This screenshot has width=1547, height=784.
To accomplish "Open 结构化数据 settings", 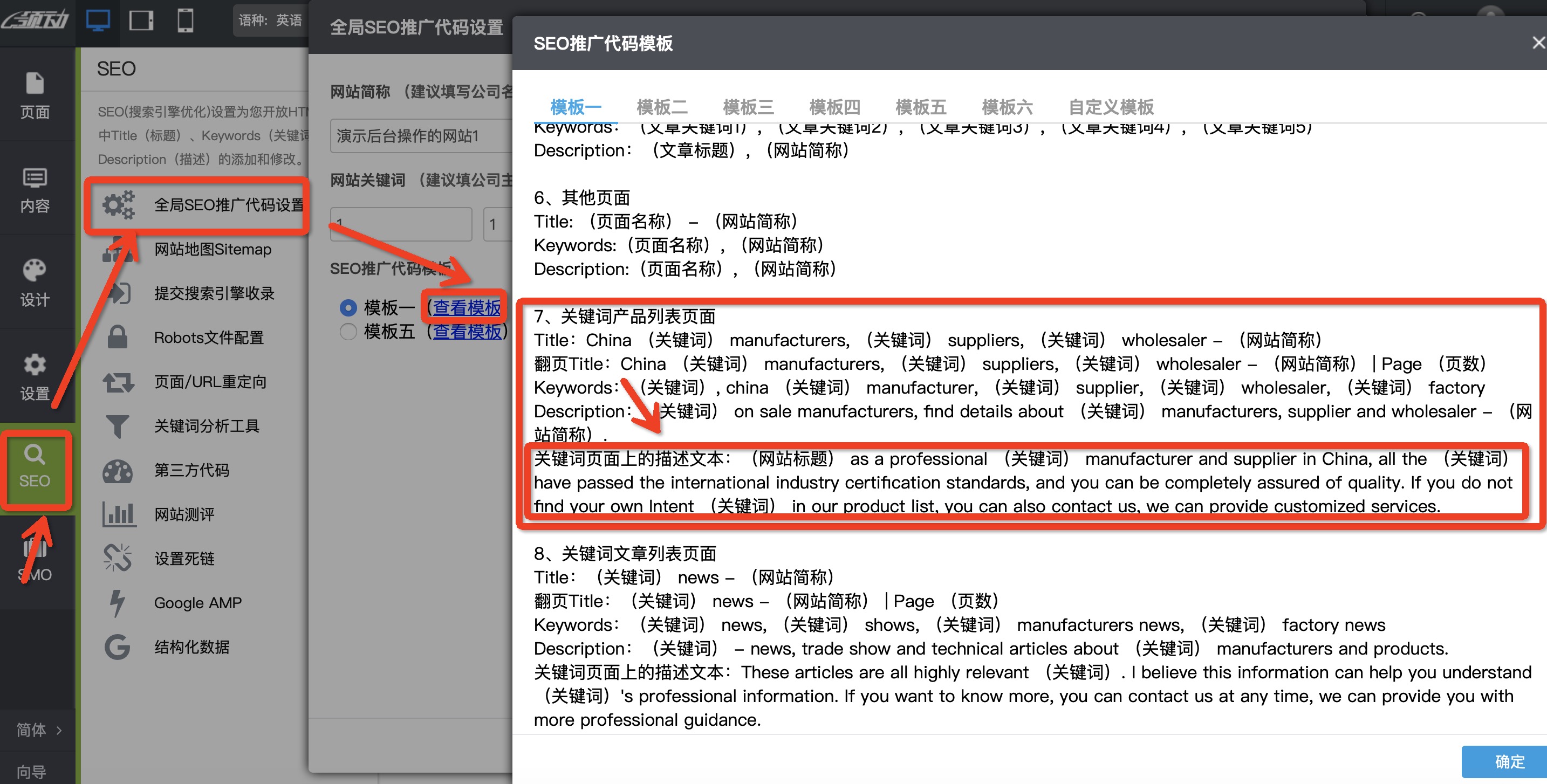I will point(118,647).
